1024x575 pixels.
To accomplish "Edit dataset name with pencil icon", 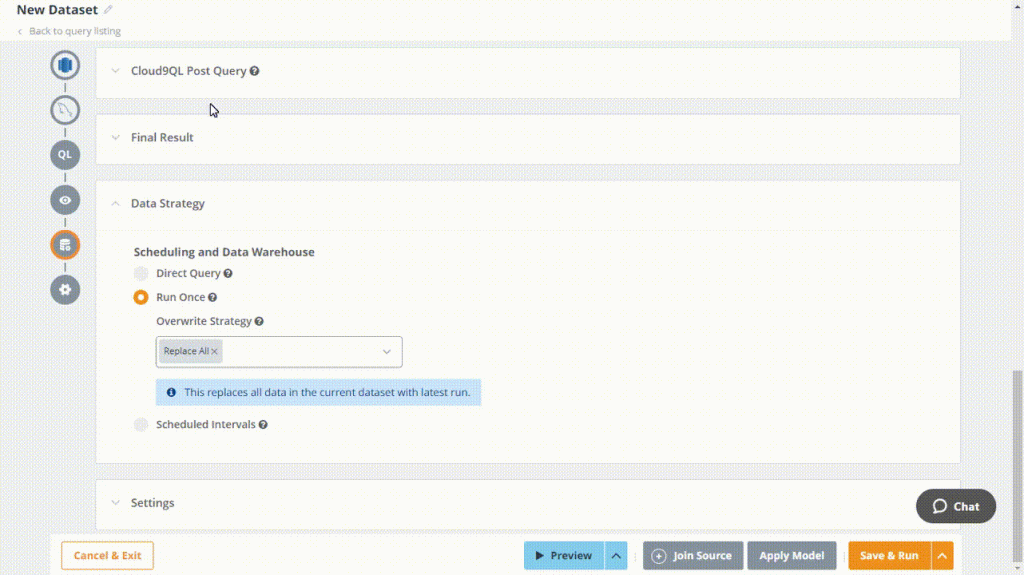I will pyautogui.click(x=108, y=9).
